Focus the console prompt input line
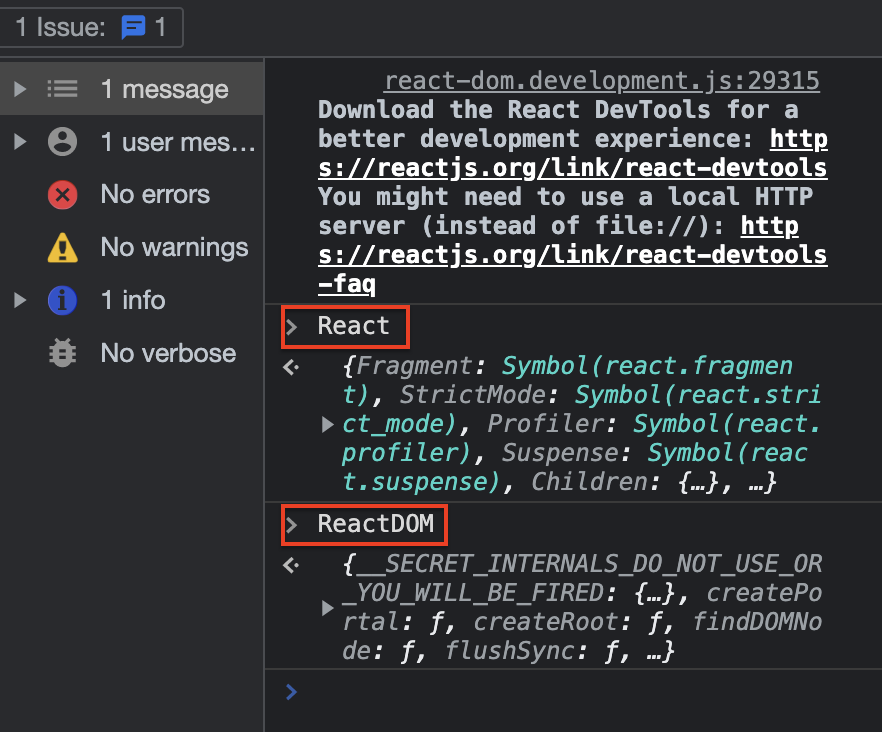882x732 pixels. [573, 692]
